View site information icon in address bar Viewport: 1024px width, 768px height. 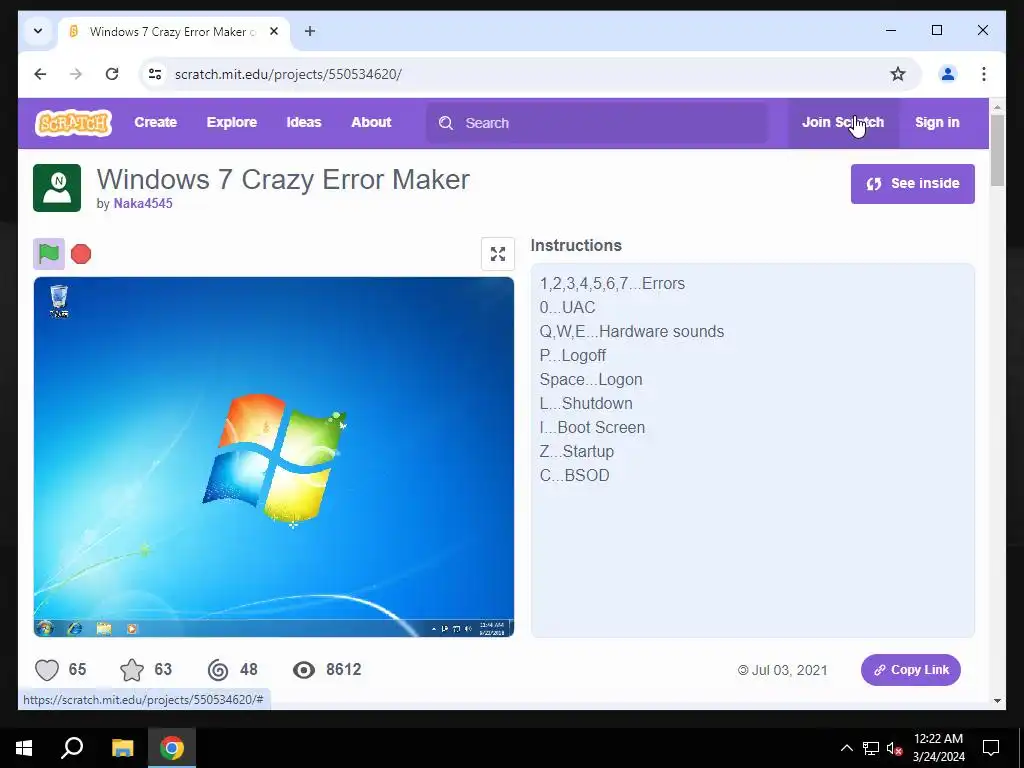(x=155, y=74)
